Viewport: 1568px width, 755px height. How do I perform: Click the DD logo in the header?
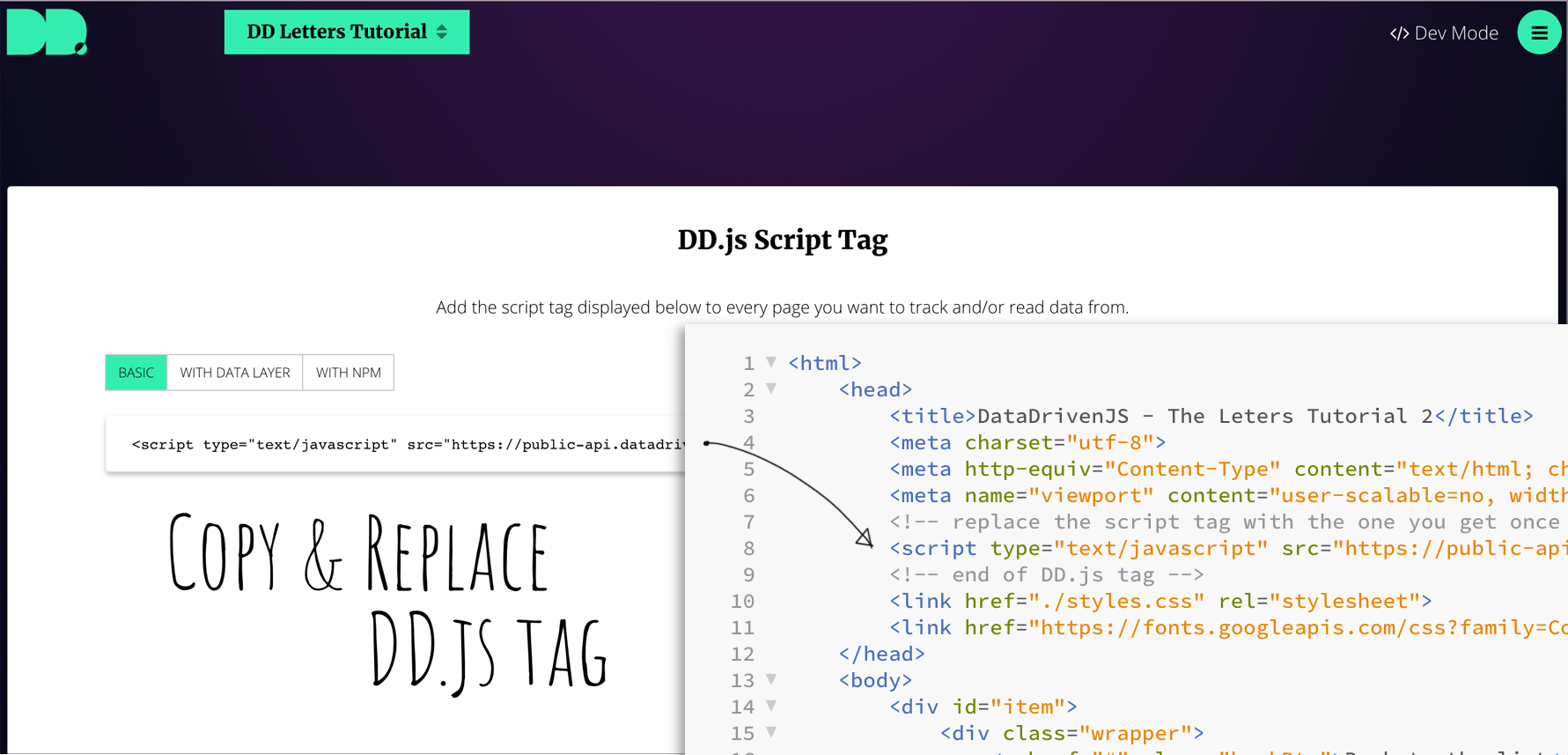[47, 33]
